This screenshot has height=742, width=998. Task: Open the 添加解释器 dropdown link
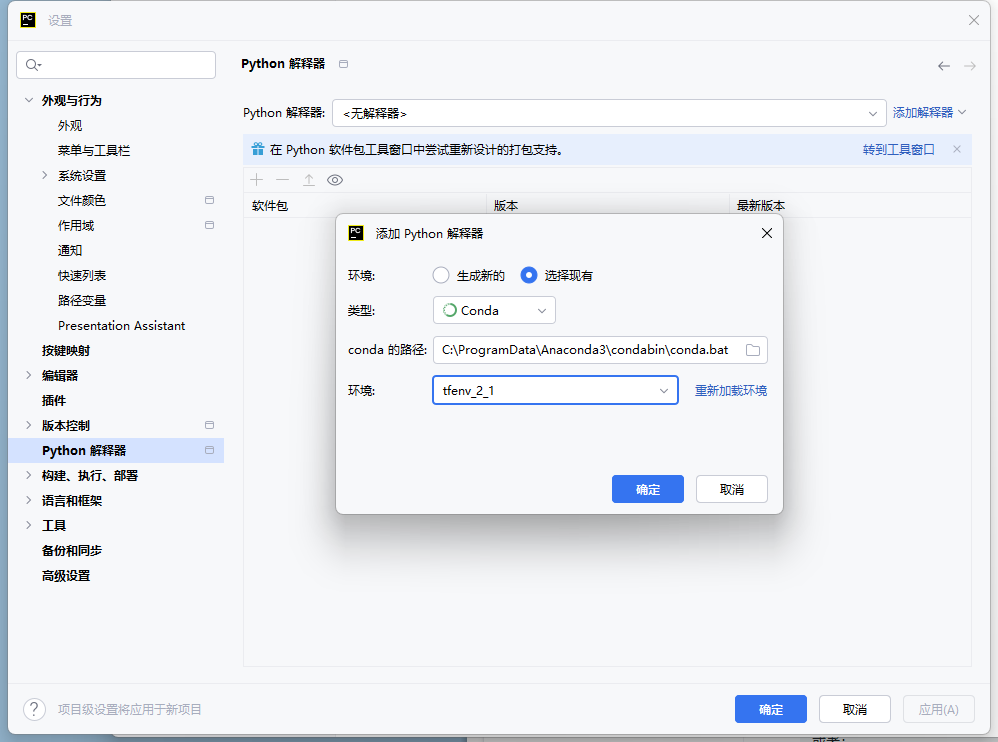(929, 113)
